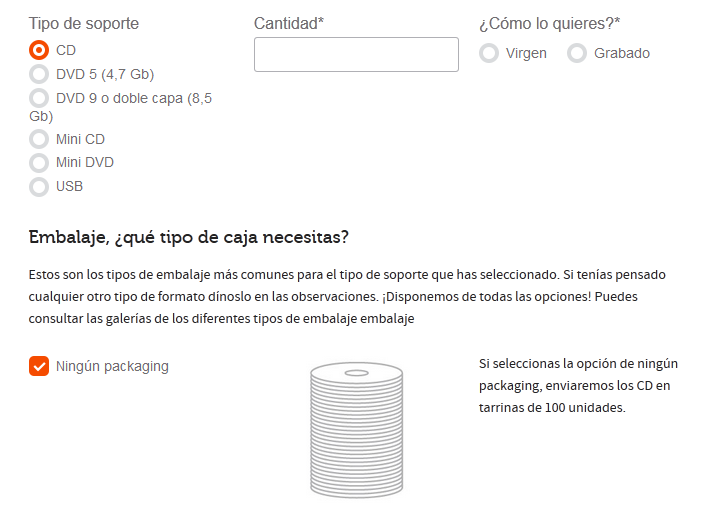Click the 'Mini DVD' label text
The width and height of the screenshot is (727, 514).
(85, 163)
